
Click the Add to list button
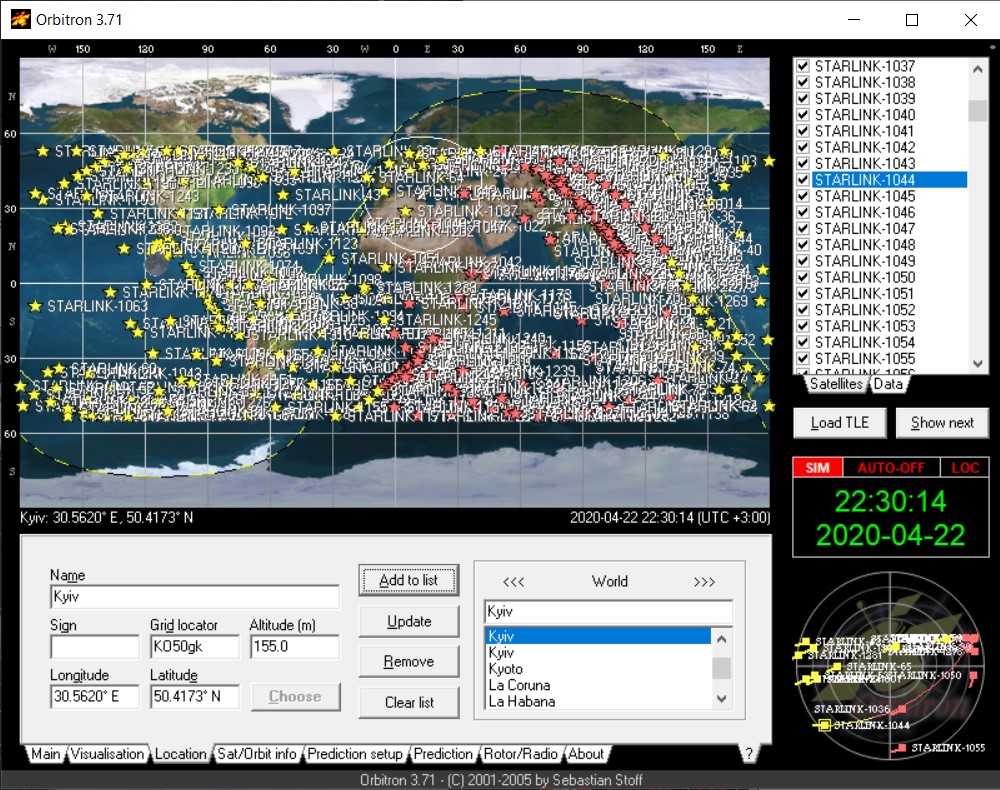click(x=408, y=580)
